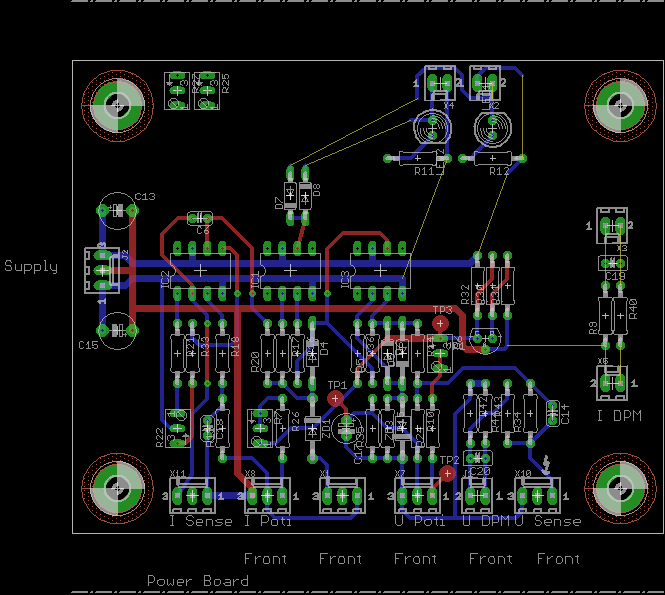Select resistor R32
665x595 pixels.
[478, 286]
